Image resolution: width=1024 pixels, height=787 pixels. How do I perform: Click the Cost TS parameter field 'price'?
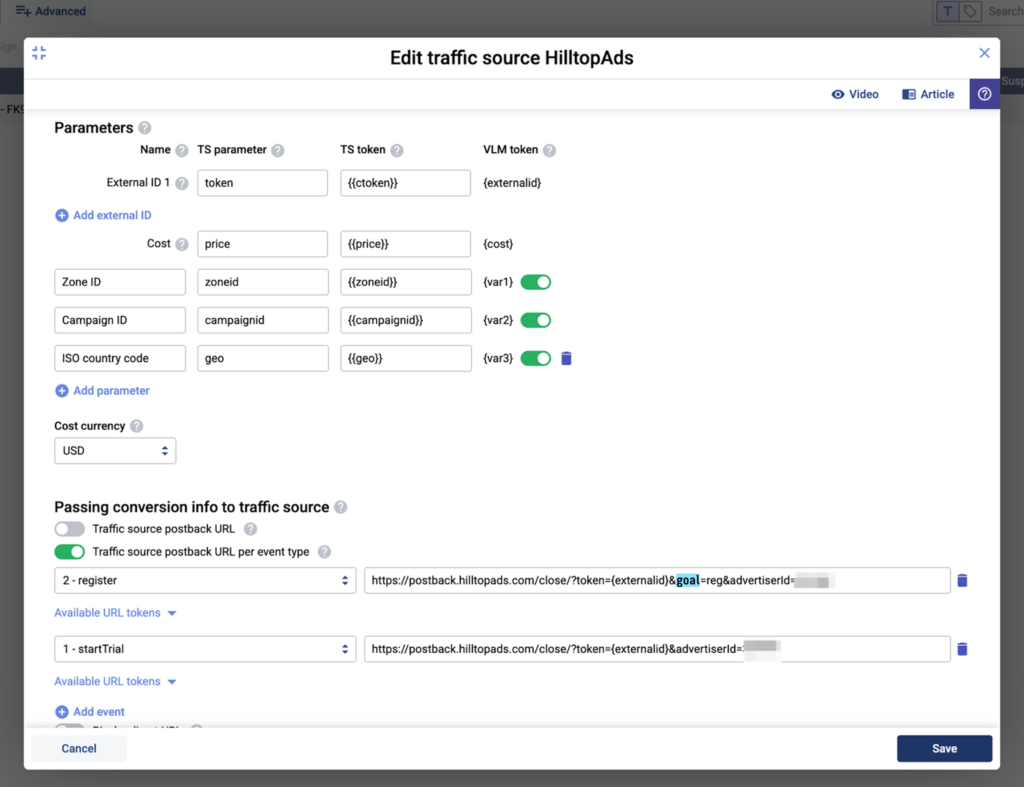(263, 244)
